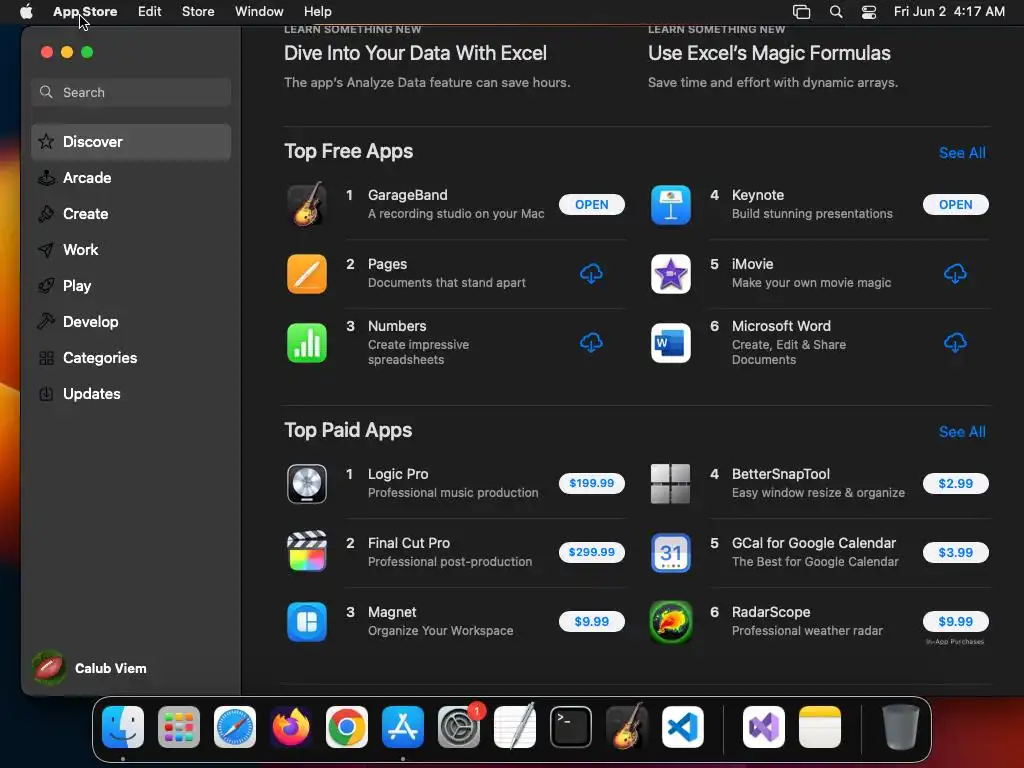Image resolution: width=1024 pixels, height=768 pixels.
Task: Open TextEdit from the Dock
Action: pyautogui.click(x=515, y=727)
